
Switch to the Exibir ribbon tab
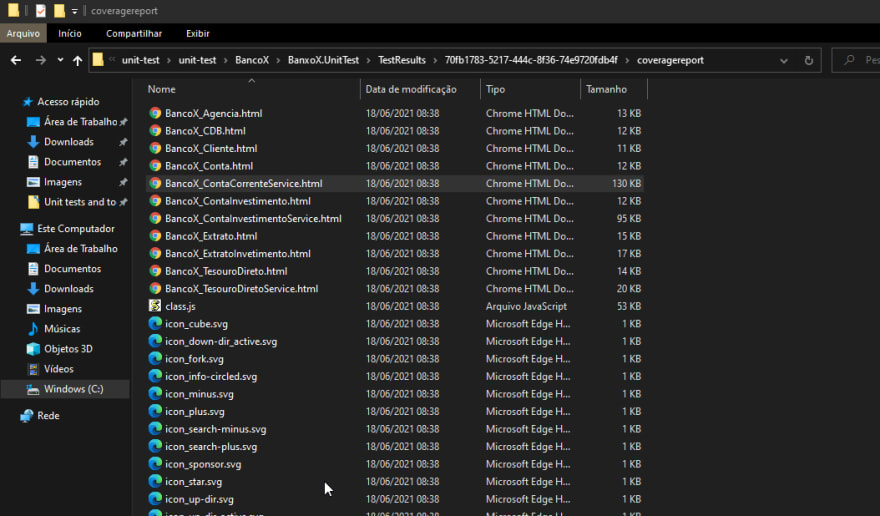[x=198, y=34]
